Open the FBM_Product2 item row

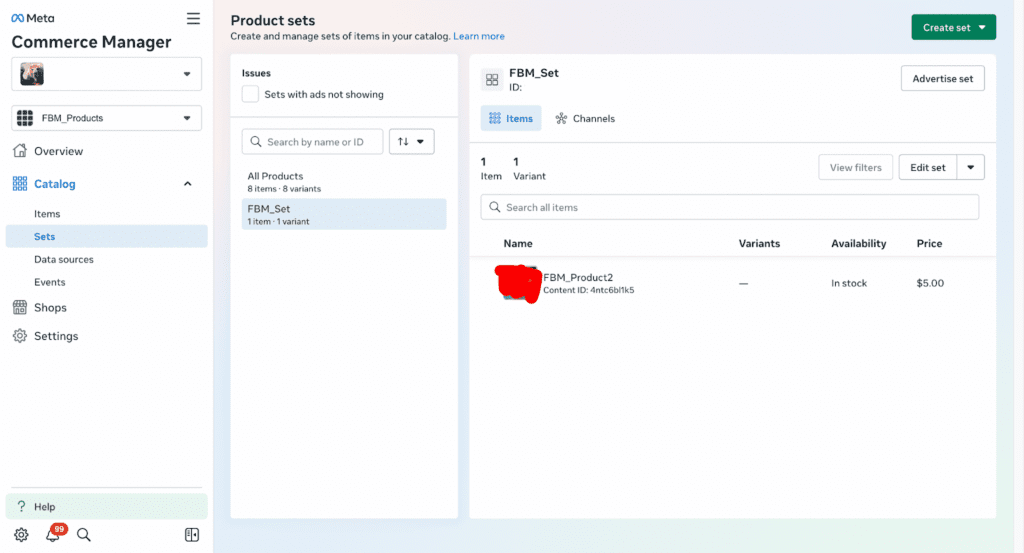pos(732,283)
